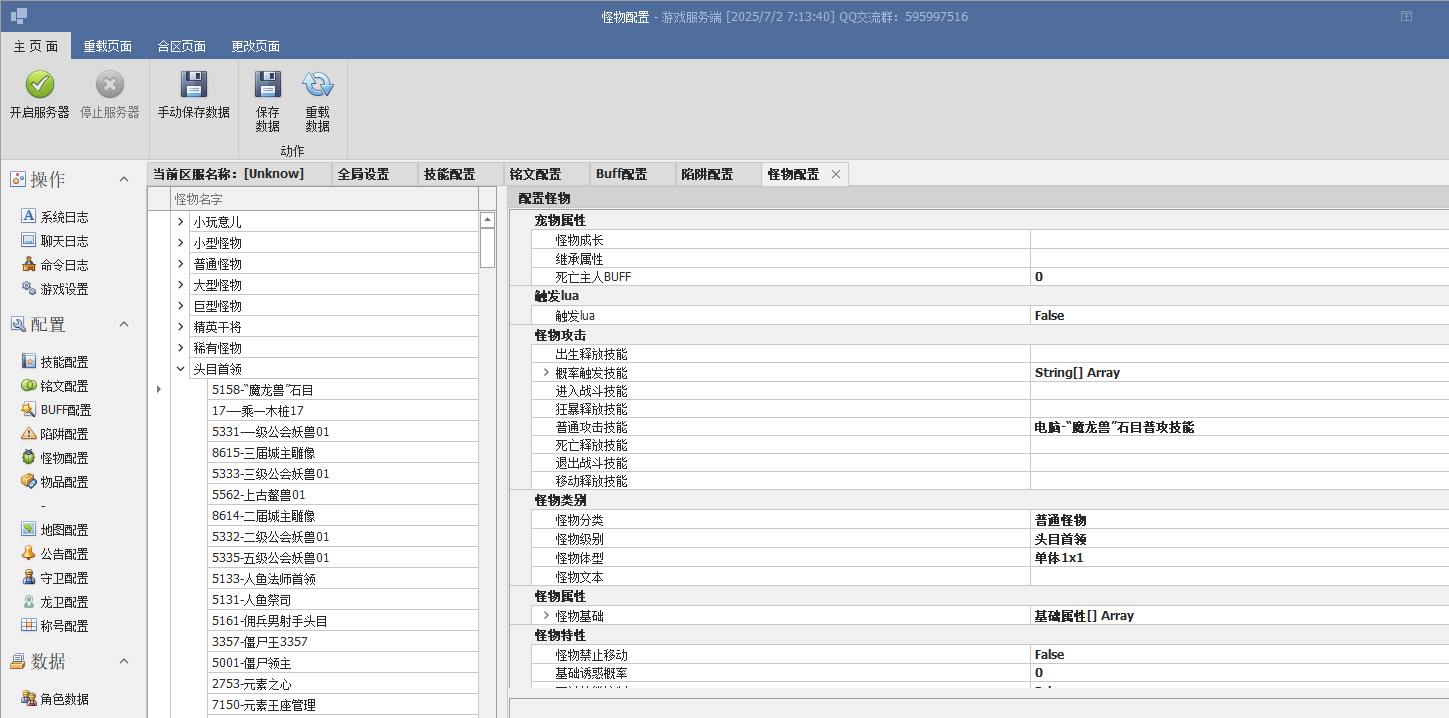Viewport: 1449px width, 718px height.
Task: Open 公告配置 from the sidebar
Action: (x=54, y=554)
